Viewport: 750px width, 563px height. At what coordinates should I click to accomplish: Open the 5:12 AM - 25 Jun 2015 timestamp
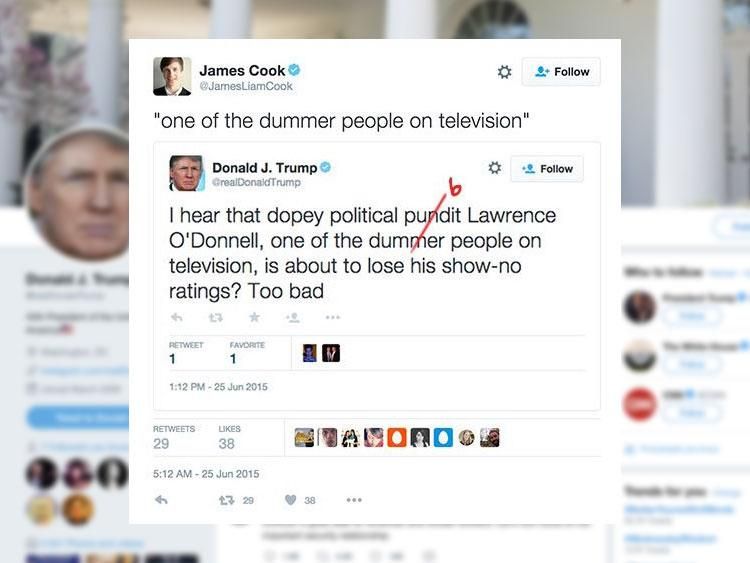(x=206, y=474)
